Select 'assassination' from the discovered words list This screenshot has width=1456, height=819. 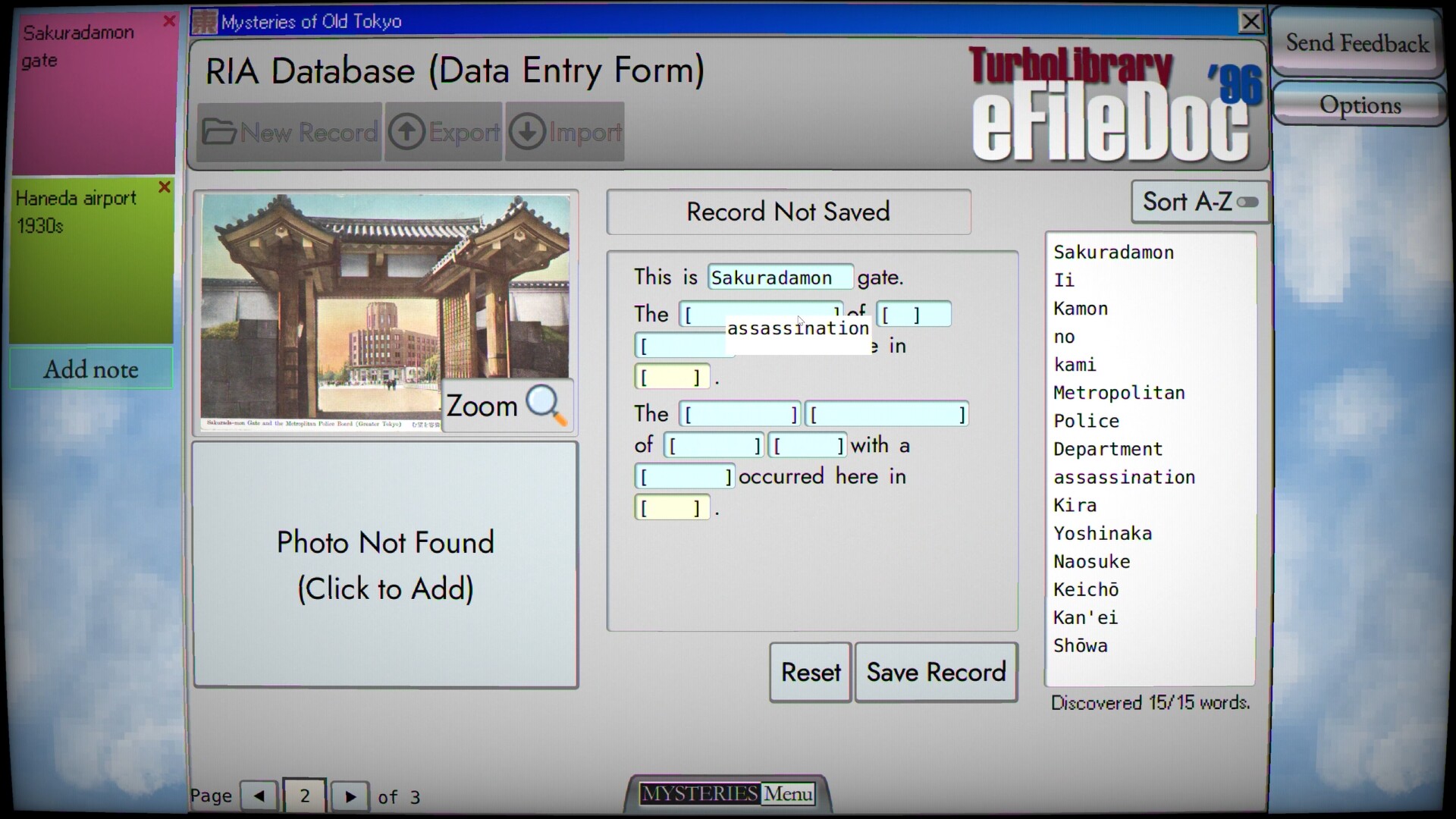pyautogui.click(x=1124, y=477)
